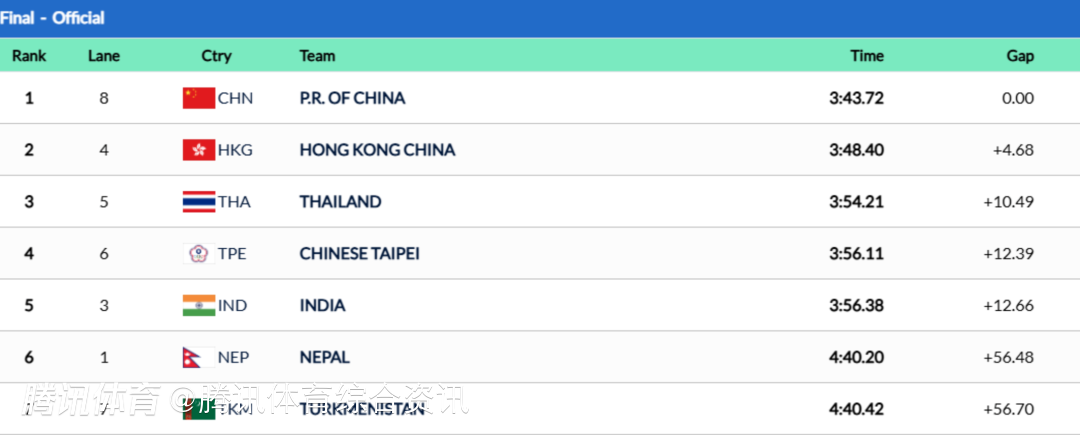
Task: Click the China flag icon
Action: pos(199,98)
